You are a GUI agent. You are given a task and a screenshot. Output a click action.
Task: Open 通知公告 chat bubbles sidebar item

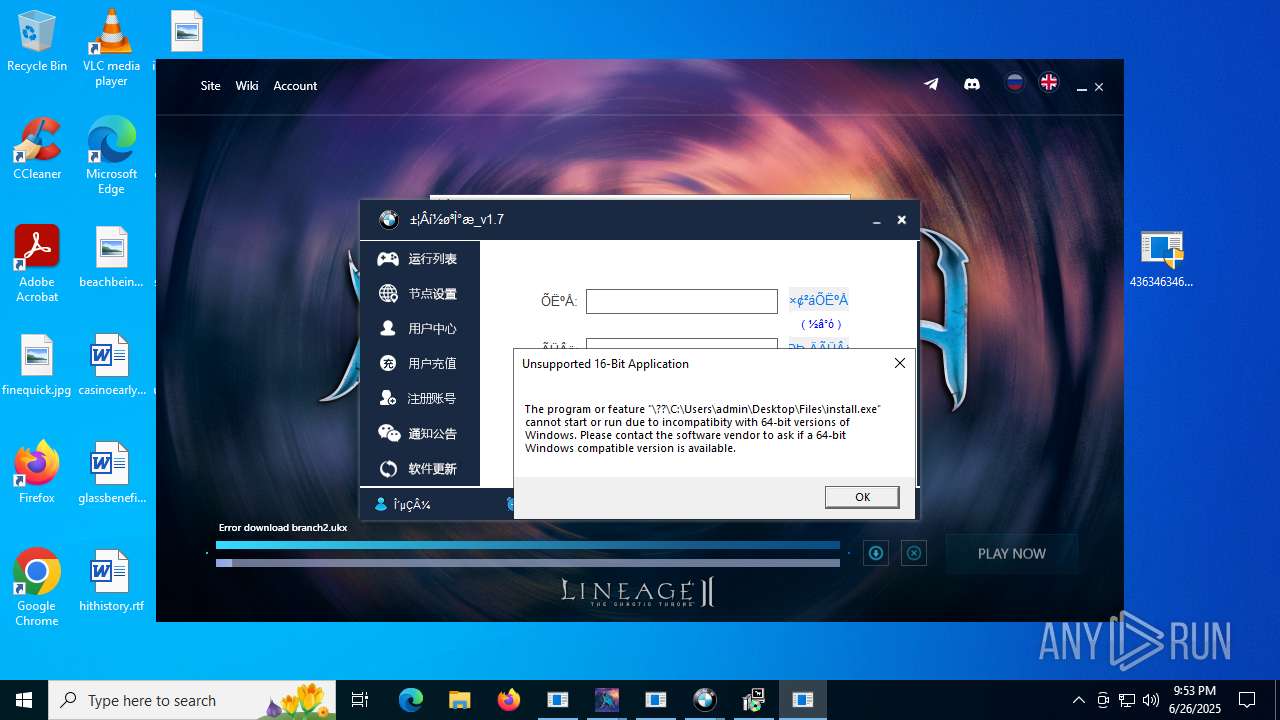[420, 434]
